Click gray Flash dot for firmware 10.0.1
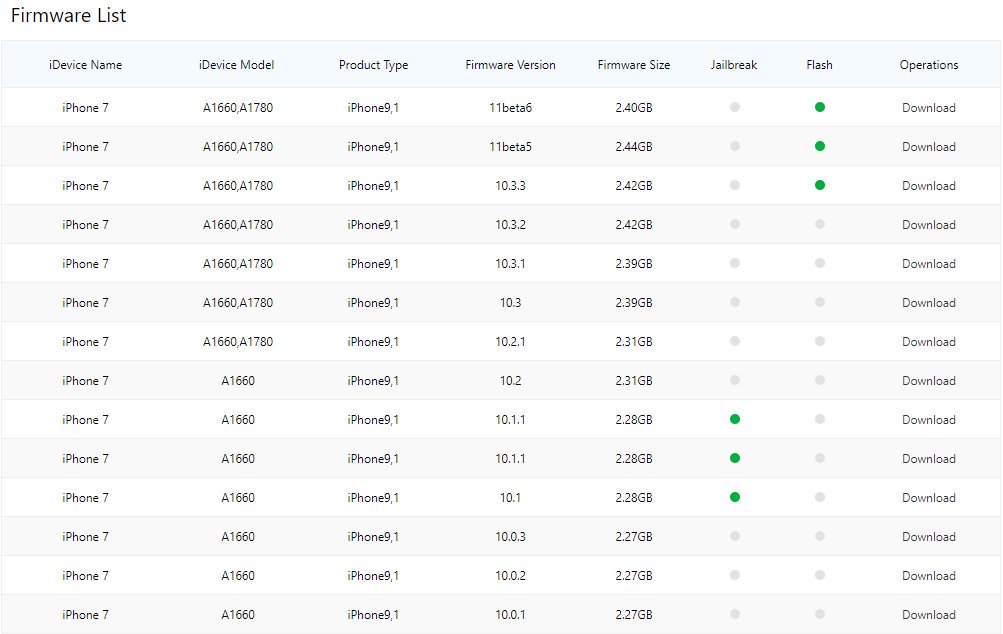This screenshot has height=634, width=1003. [x=820, y=614]
